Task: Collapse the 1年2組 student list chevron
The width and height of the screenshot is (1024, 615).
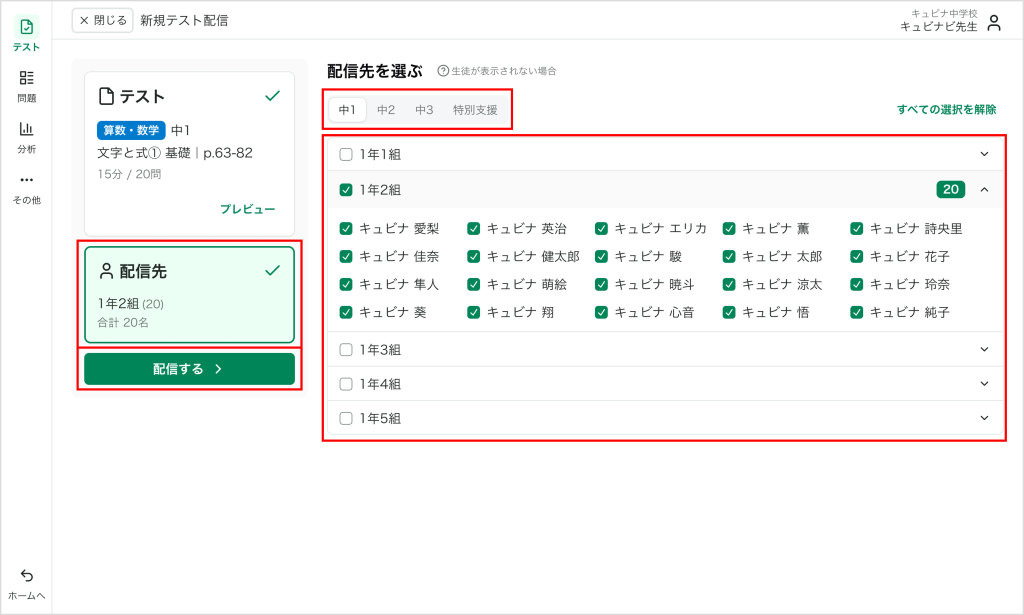Action: tap(984, 189)
